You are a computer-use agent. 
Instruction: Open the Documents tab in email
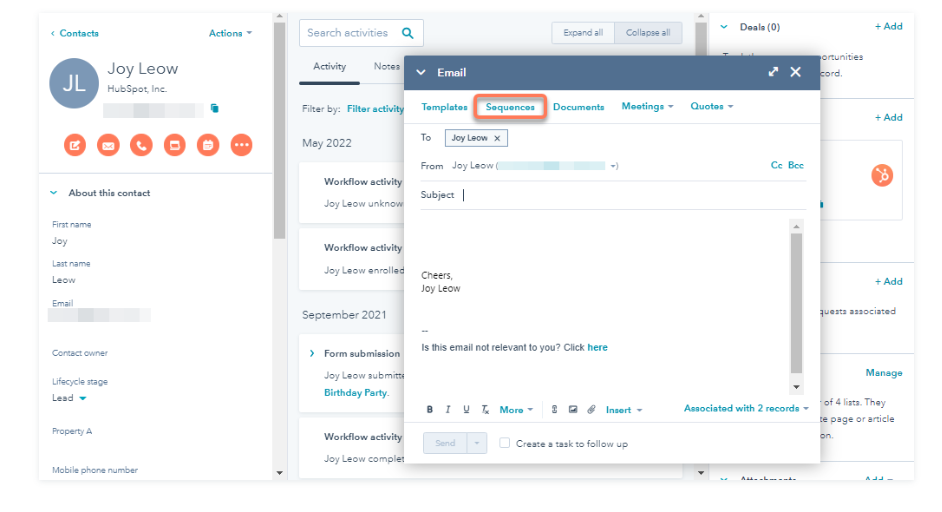(x=579, y=107)
